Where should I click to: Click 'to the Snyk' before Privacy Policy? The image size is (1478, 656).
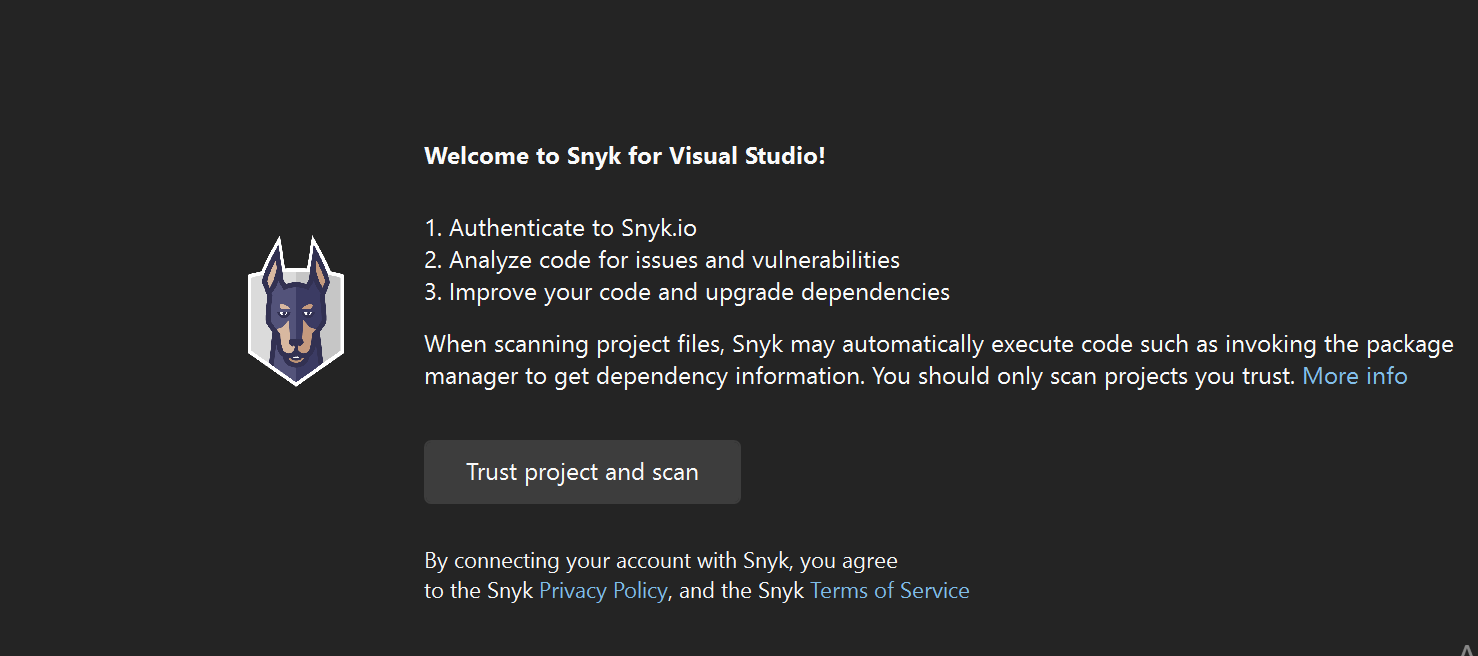pos(478,590)
